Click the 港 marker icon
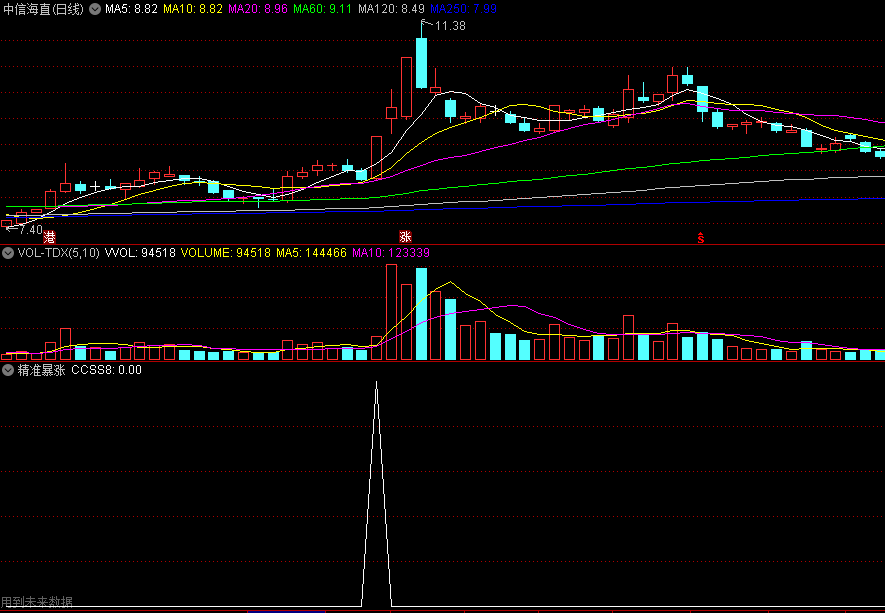This screenshot has height=613, width=885. pyautogui.click(x=50, y=237)
